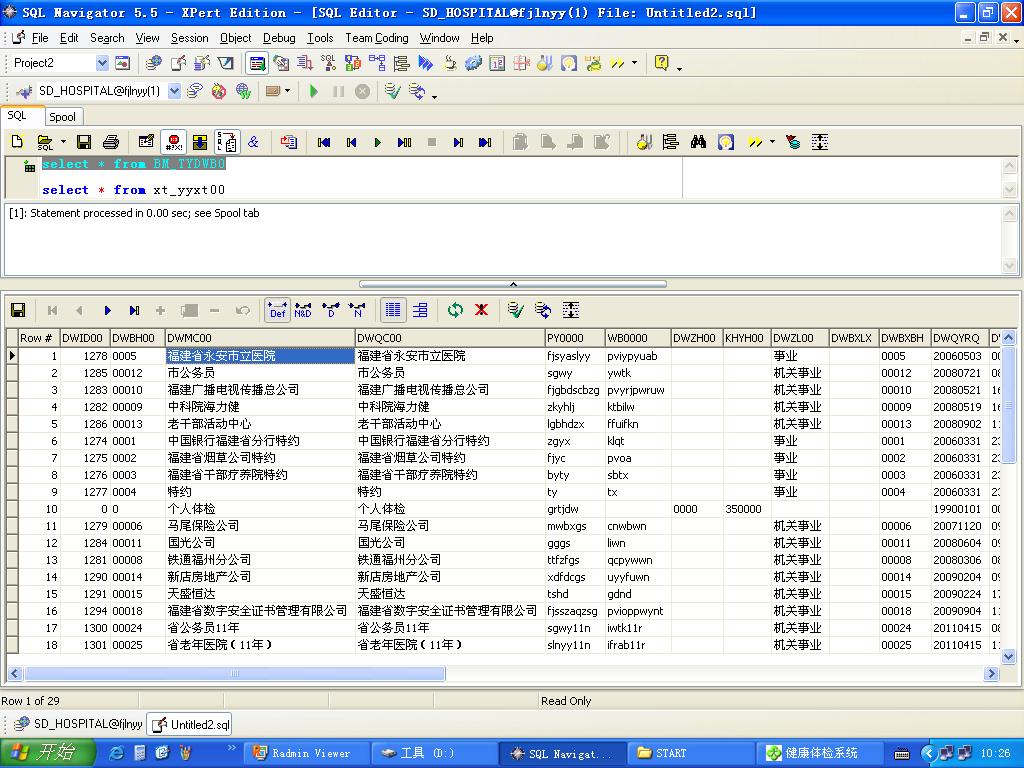Screen dimensions: 1024x768
Task: Click the results horizontal scrollbar thumb
Action: pyautogui.click(x=234, y=673)
